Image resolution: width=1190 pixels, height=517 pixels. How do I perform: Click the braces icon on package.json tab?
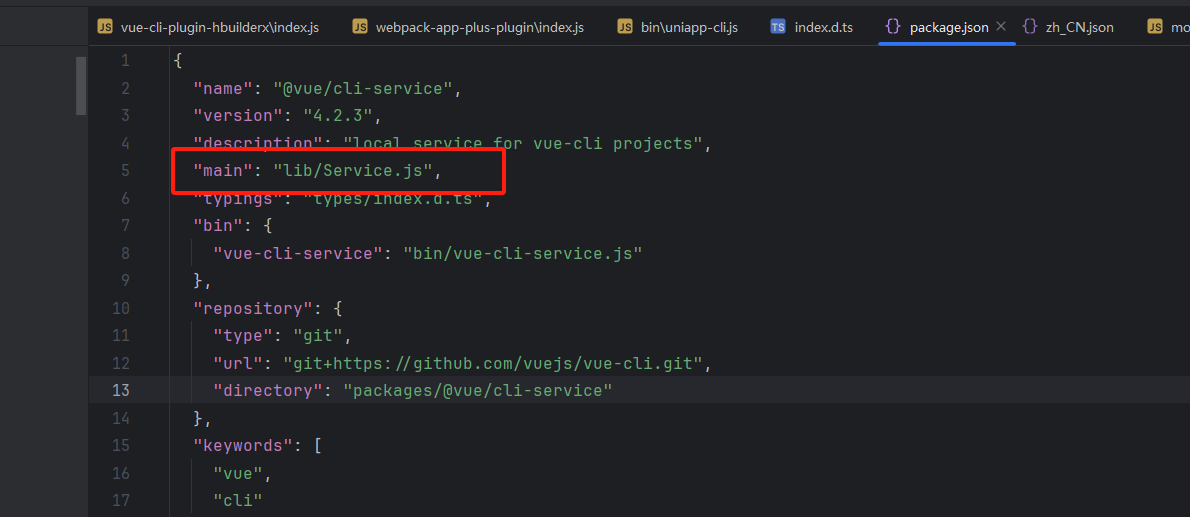pos(893,27)
